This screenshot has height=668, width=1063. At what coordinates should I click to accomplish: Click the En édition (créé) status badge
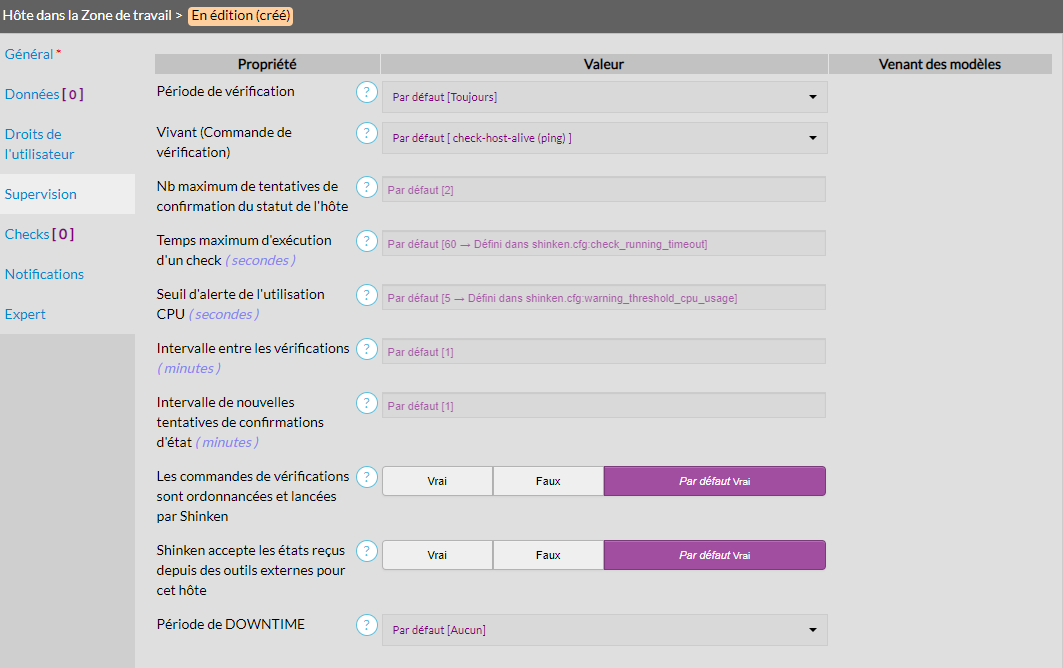point(241,16)
